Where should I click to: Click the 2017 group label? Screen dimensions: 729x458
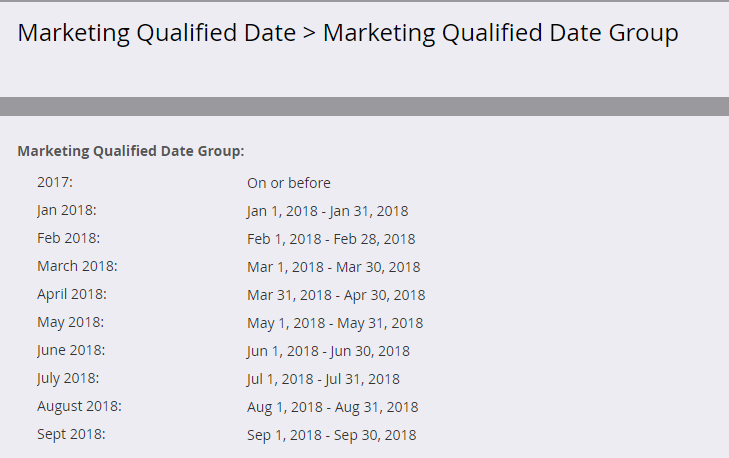(x=55, y=182)
